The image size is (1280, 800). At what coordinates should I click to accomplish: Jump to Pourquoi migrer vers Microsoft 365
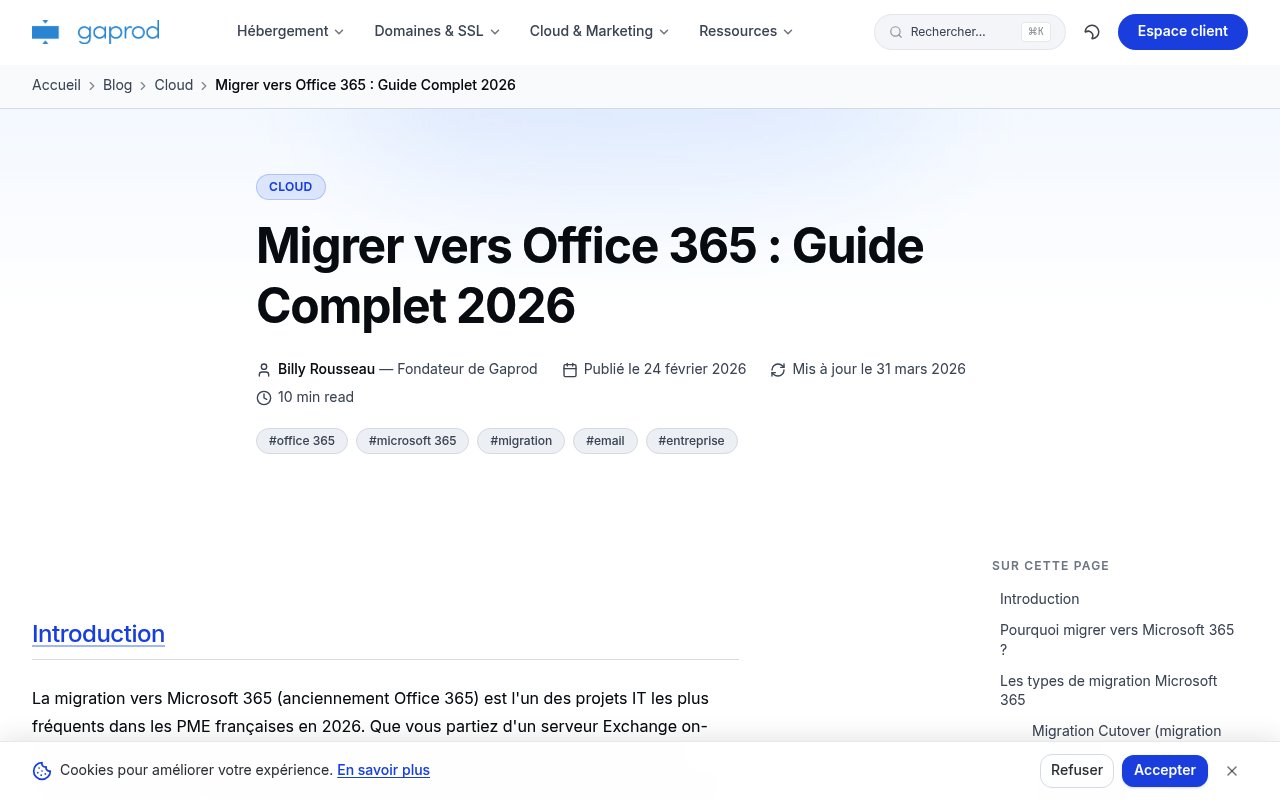tap(1117, 640)
